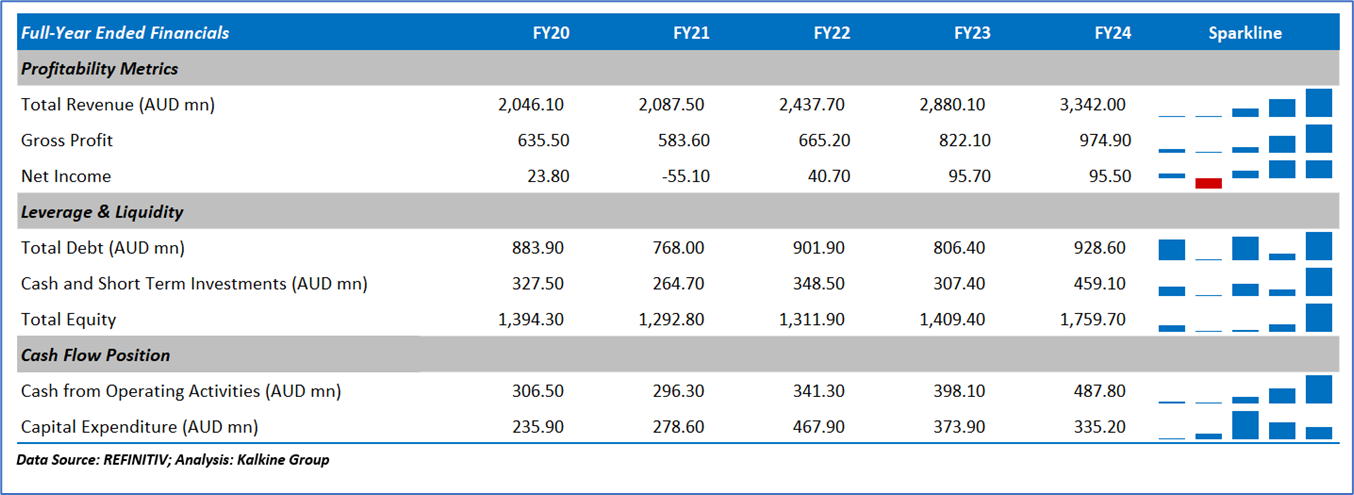Click the FY20 column header
Screen dimensions: 1354x495
click(551, 33)
